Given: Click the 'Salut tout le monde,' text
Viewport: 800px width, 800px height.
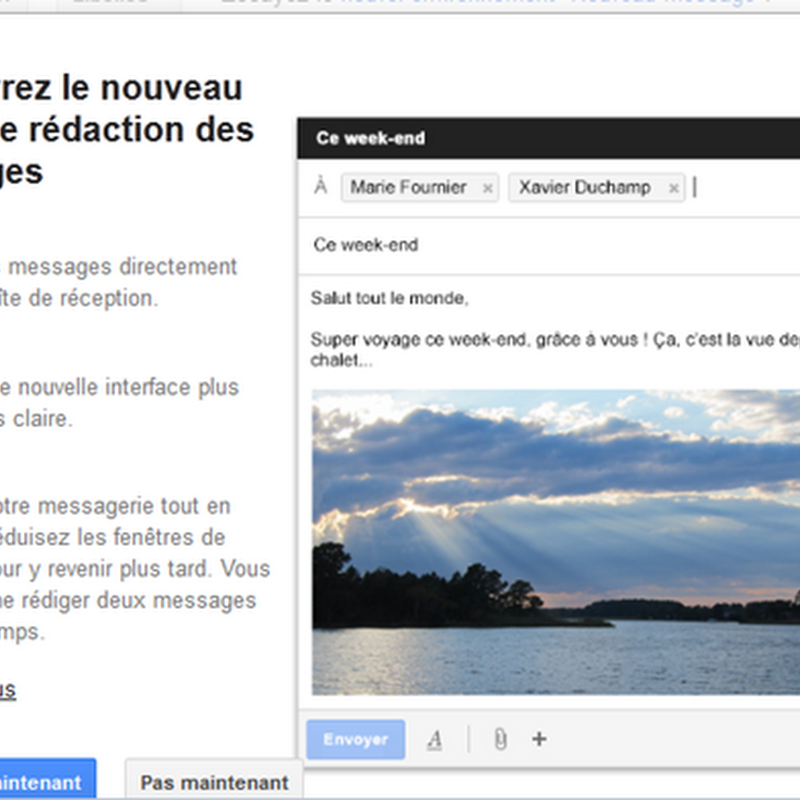Looking at the screenshot, I should [x=389, y=298].
